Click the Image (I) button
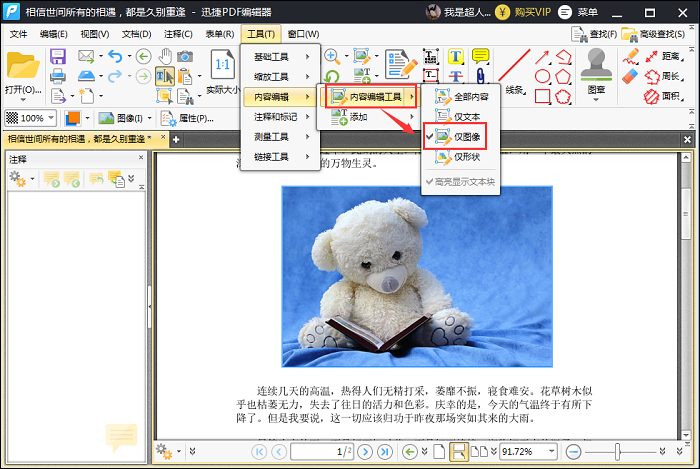700x469 pixels. (121, 118)
